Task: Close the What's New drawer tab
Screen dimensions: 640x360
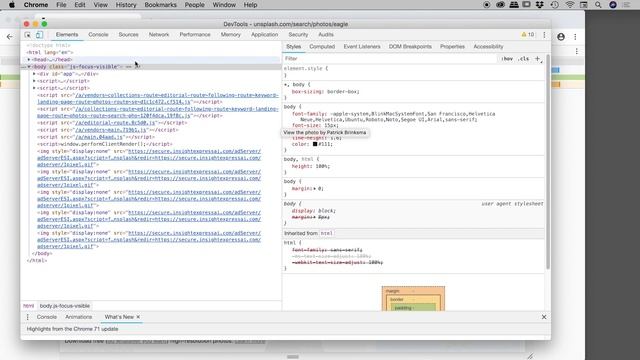Action: point(138,317)
